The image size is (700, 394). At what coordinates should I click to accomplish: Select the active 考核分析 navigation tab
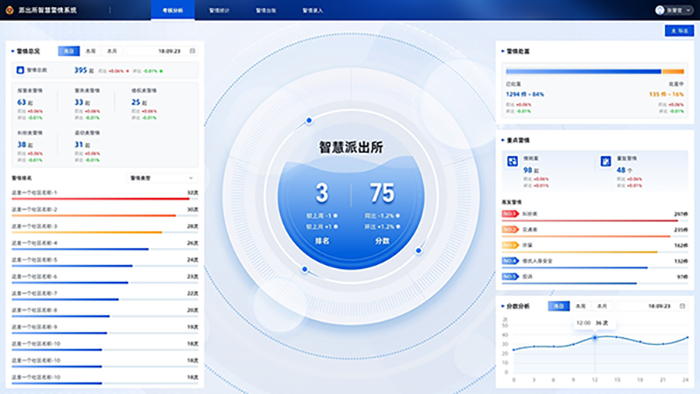tap(173, 10)
